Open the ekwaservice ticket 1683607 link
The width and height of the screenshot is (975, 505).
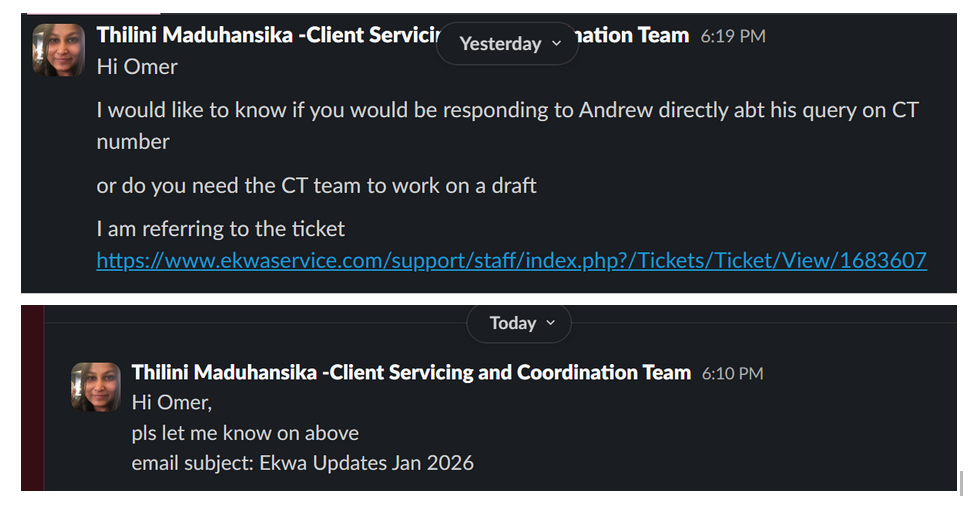click(x=511, y=261)
